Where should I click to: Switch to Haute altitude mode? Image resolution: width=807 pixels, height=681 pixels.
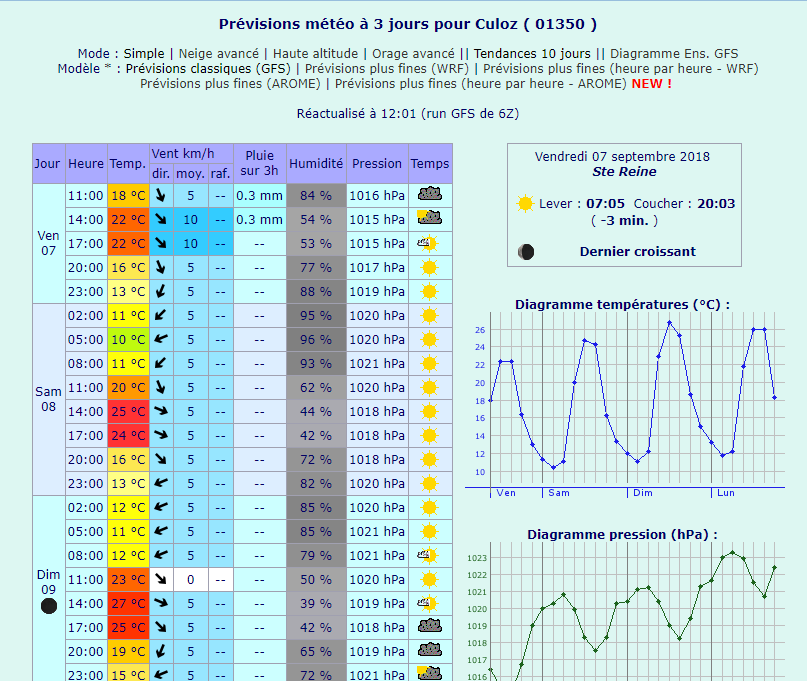coord(315,54)
